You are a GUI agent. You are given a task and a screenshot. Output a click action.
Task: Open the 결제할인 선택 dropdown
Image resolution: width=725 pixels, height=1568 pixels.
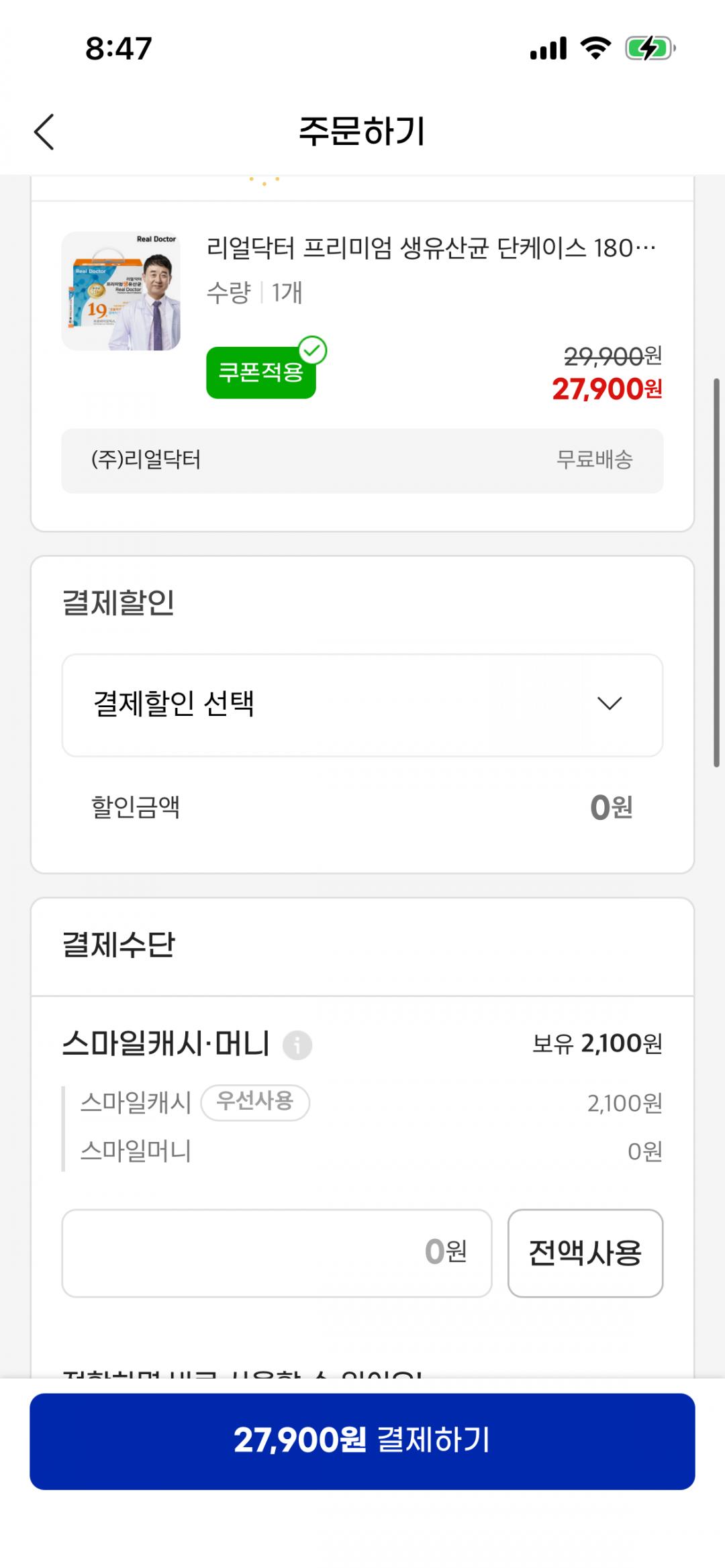click(362, 705)
